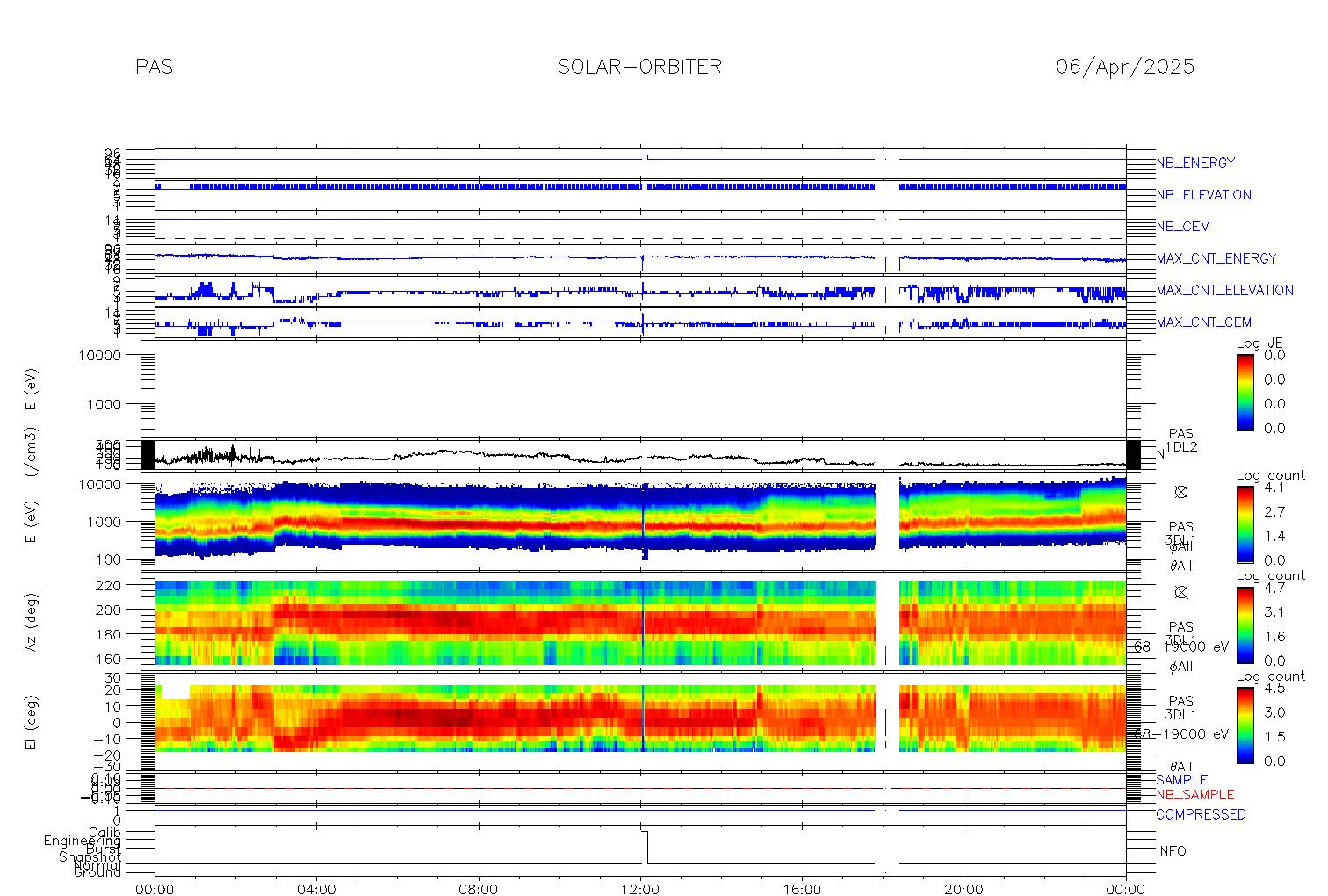Click the El (deg) axis title
Image resolution: width=1328 pixels, height=896 pixels.
point(31,722)
